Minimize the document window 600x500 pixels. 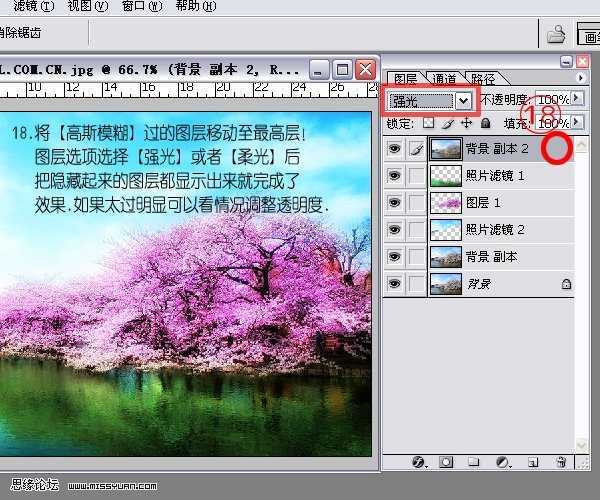[x=319, y=70]
